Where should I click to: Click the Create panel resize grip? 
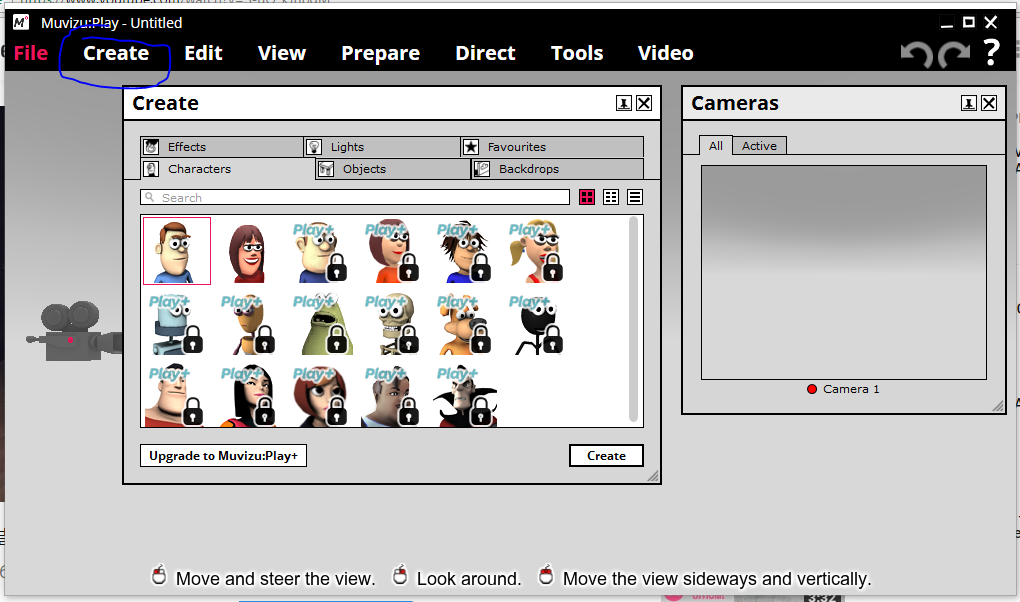tap(653, 476)
